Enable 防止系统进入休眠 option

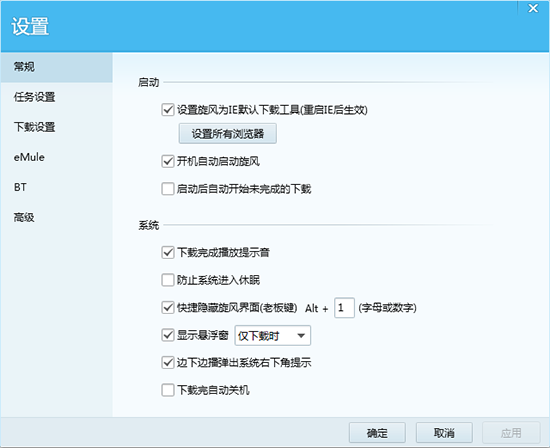point(168,280)
